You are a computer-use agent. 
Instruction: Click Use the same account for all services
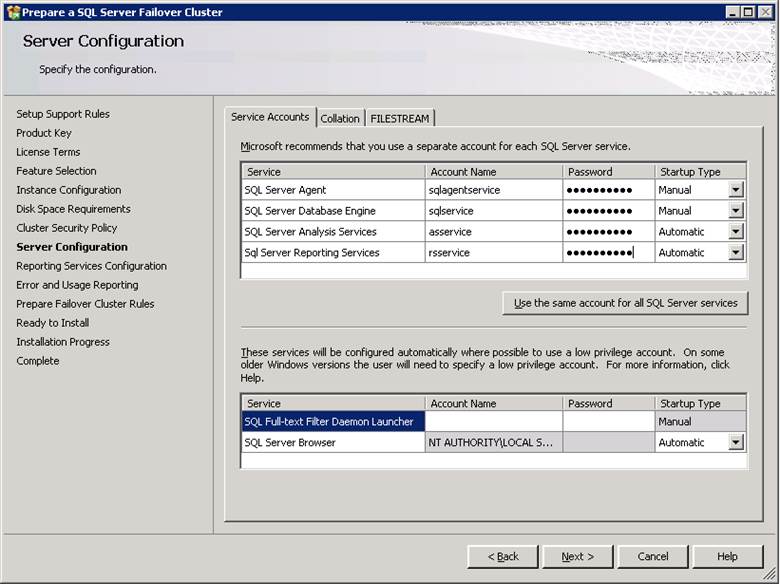click(625, 303)
